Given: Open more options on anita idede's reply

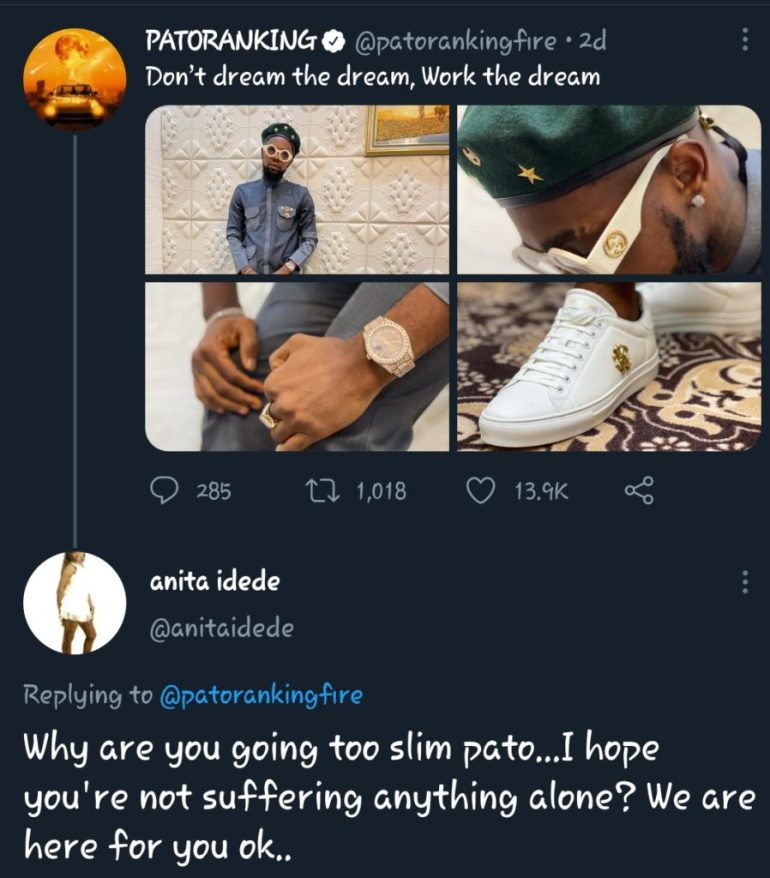Looking at the screenshot, I should click(744, 582).
